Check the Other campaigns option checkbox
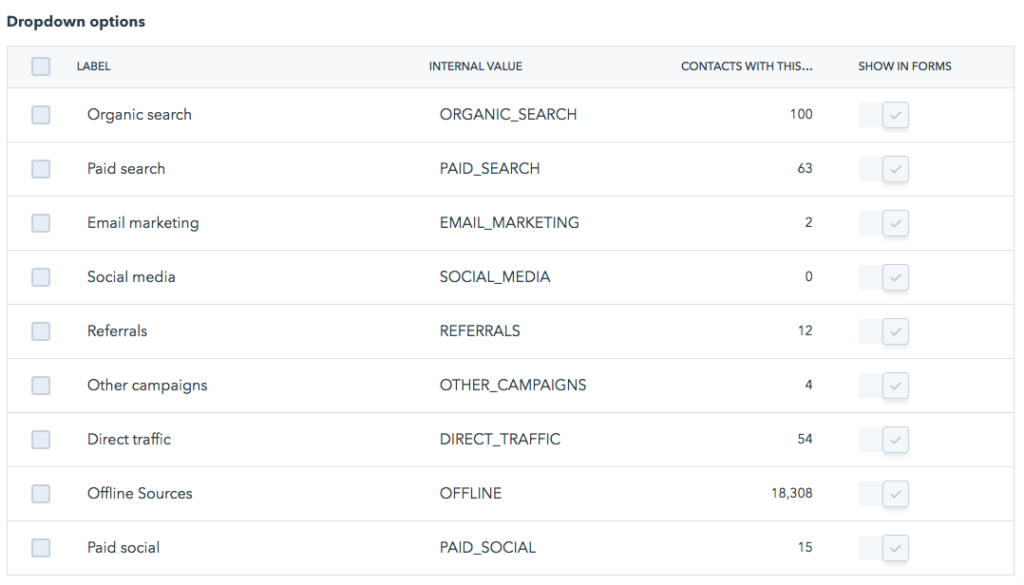The height and width of the screenshot is (585, 1024). coord(40,385)
